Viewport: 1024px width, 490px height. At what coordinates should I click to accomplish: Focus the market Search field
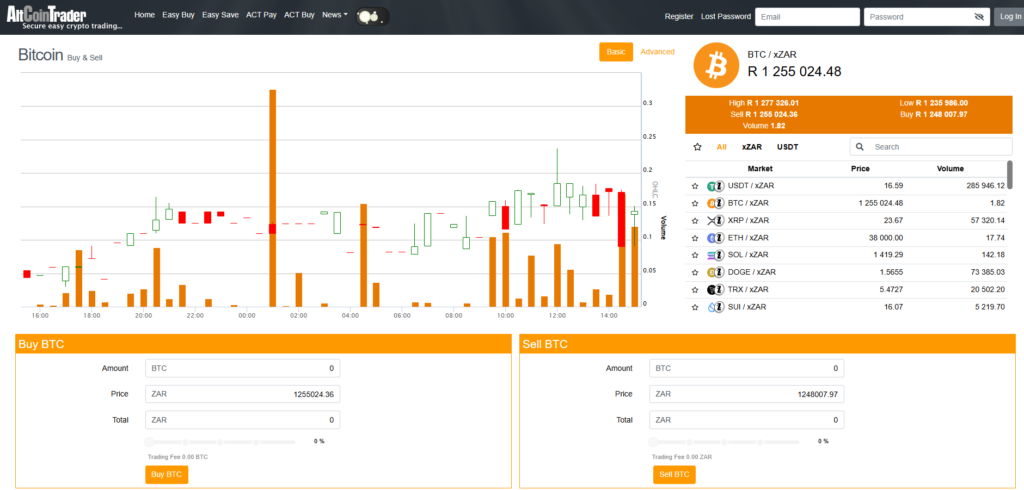click(933, 147)
